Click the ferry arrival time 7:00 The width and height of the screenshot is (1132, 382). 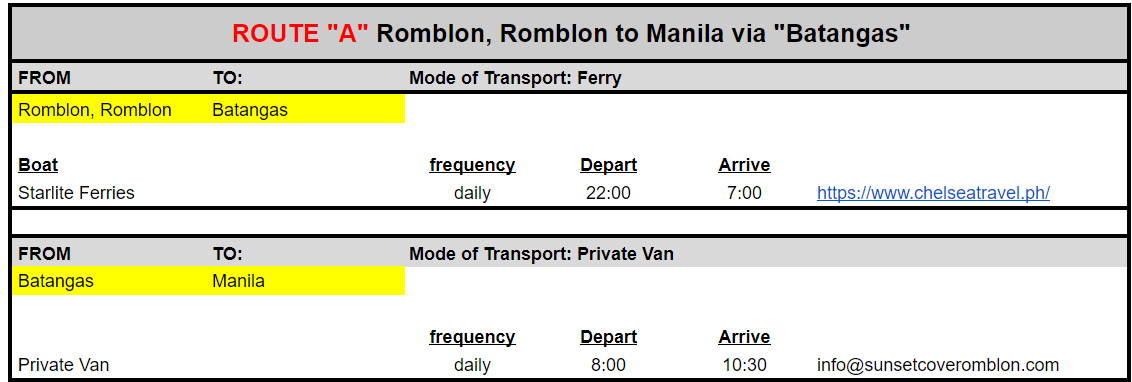tap(744, 193)
